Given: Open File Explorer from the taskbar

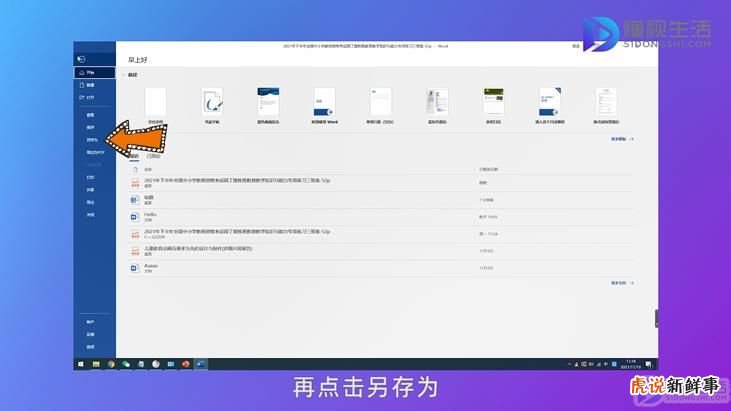Looking at the screenshot, I should [96, 364].
